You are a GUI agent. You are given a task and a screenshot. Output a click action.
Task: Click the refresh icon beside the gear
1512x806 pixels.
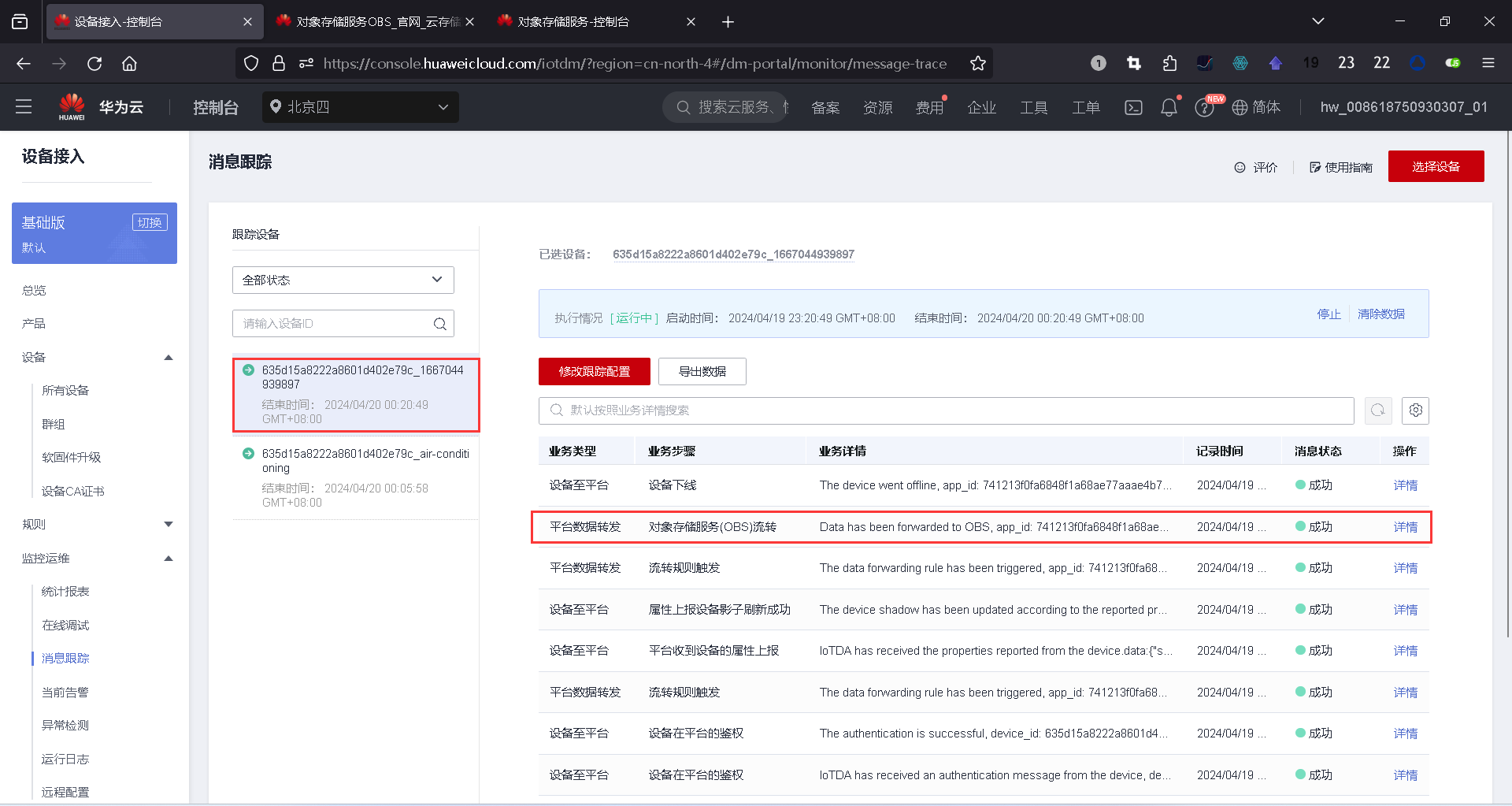click(x=1378, y=410)
